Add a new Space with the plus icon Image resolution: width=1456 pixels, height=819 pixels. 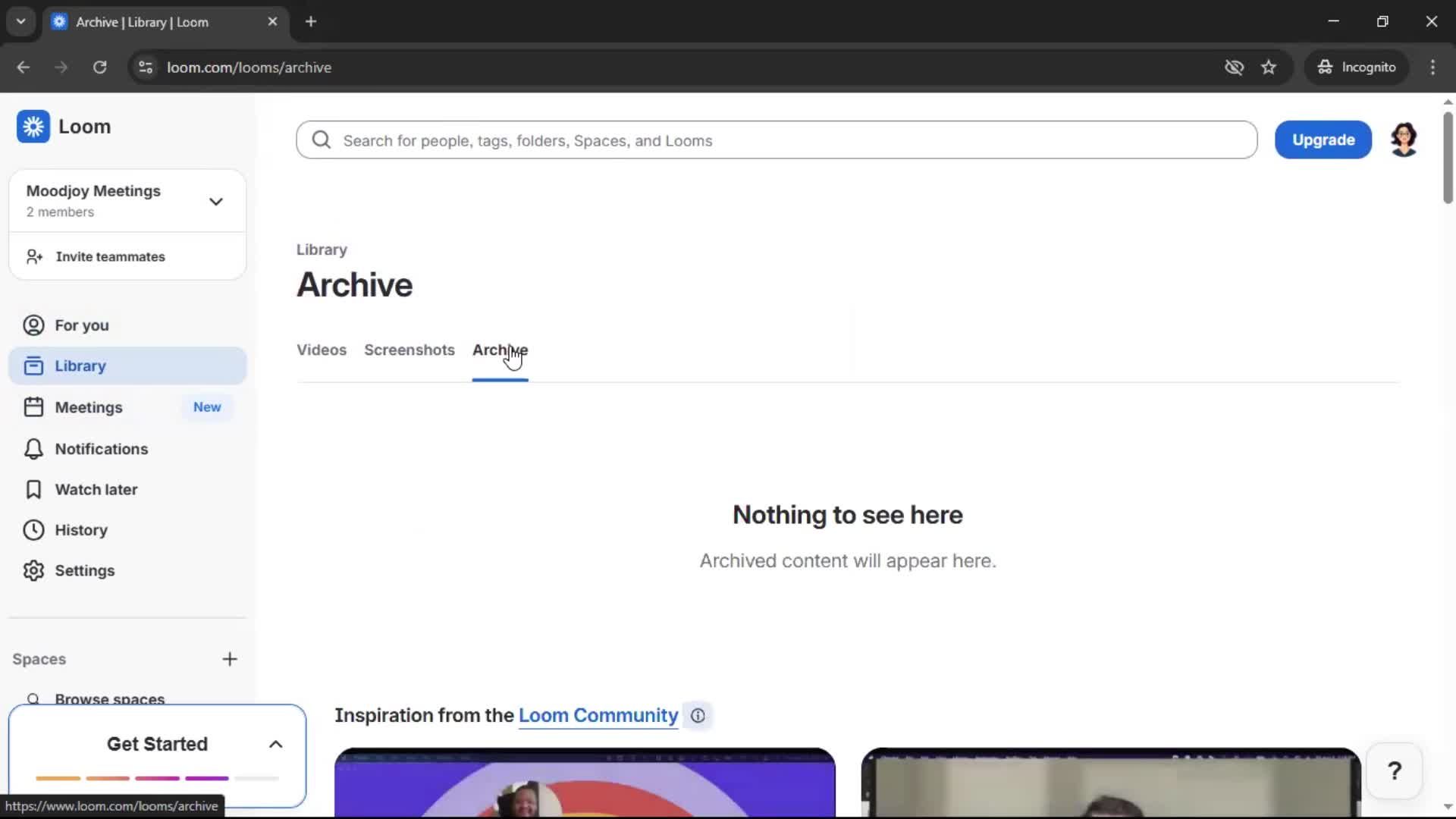point(230,658)
